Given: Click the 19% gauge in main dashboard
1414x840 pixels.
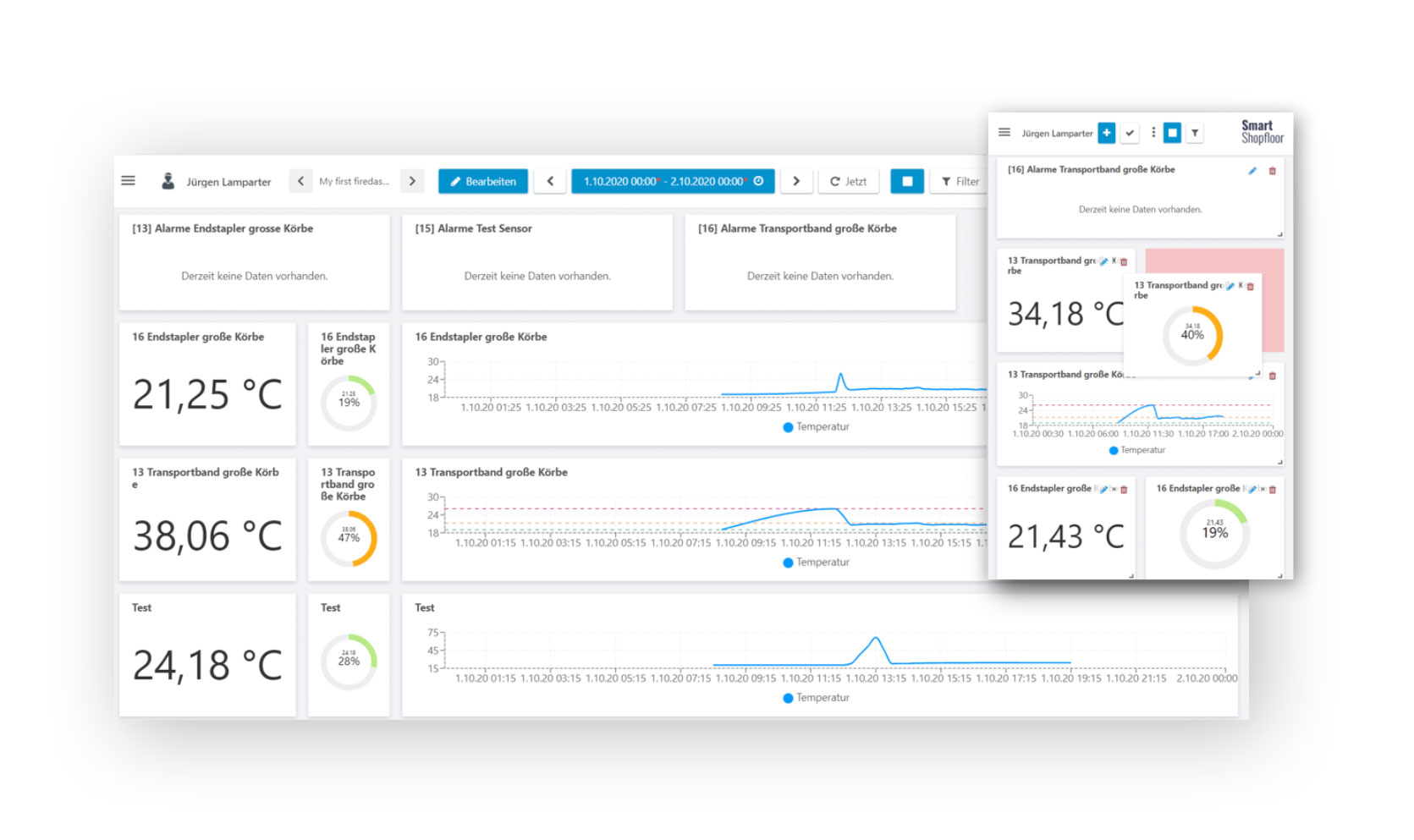Looking at the screenshot, I should pyautogui.click(x=349, y=403).
